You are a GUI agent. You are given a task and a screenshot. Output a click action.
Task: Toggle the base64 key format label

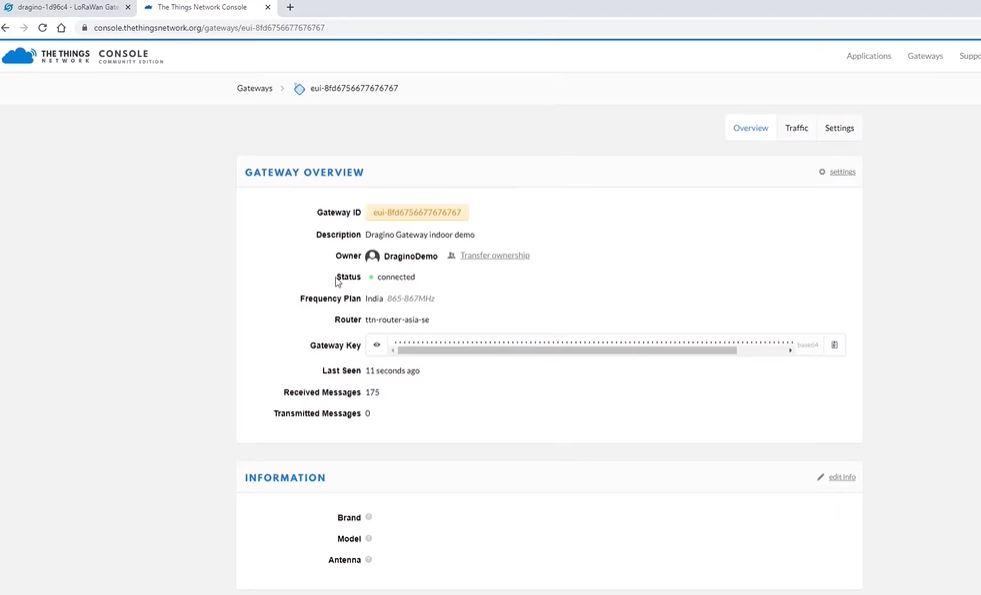(808, 345)
